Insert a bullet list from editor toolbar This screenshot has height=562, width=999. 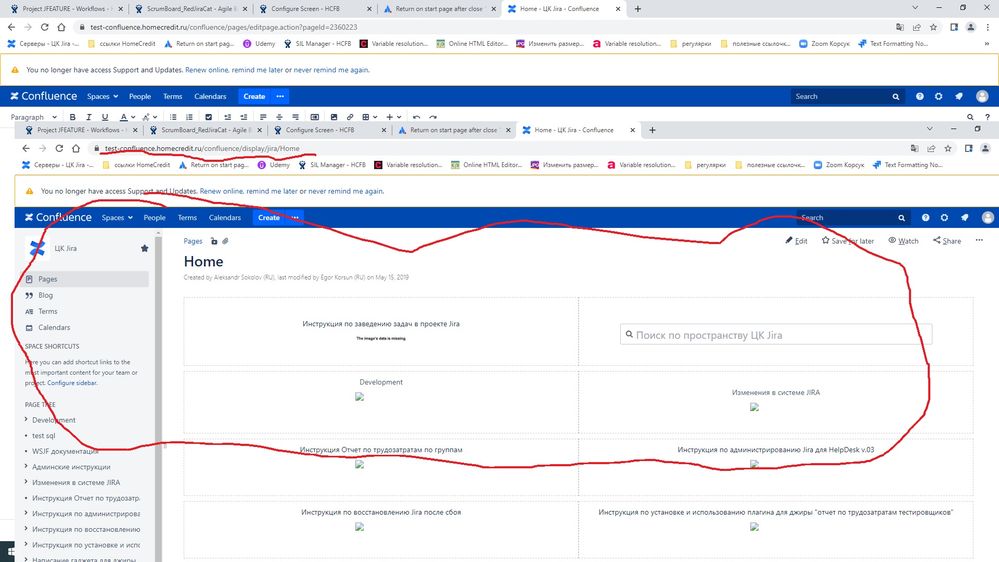[x=173, y=117]
